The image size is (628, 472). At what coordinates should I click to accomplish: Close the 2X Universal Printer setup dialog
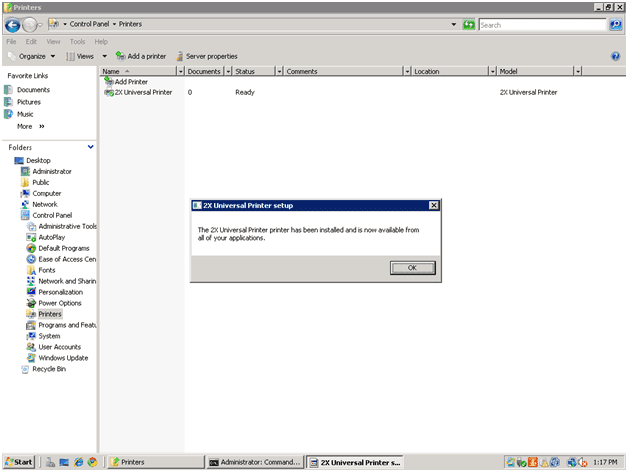tap(433, 206)
